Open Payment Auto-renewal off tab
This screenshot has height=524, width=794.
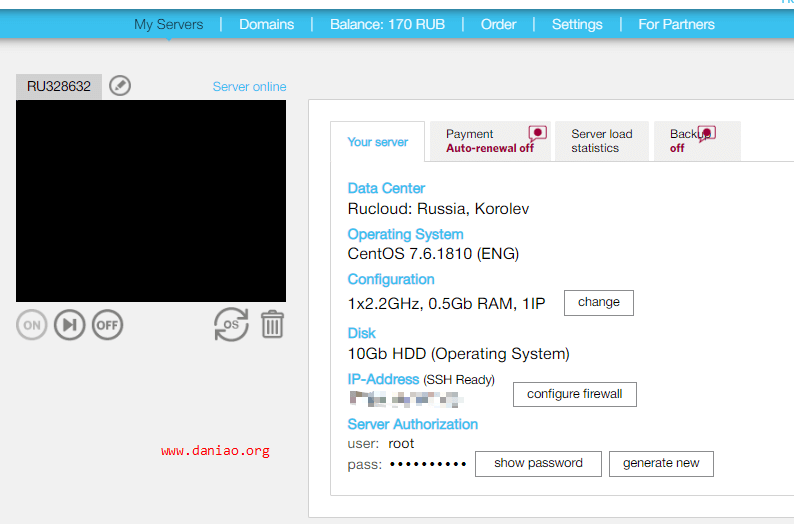pos(490,141)
